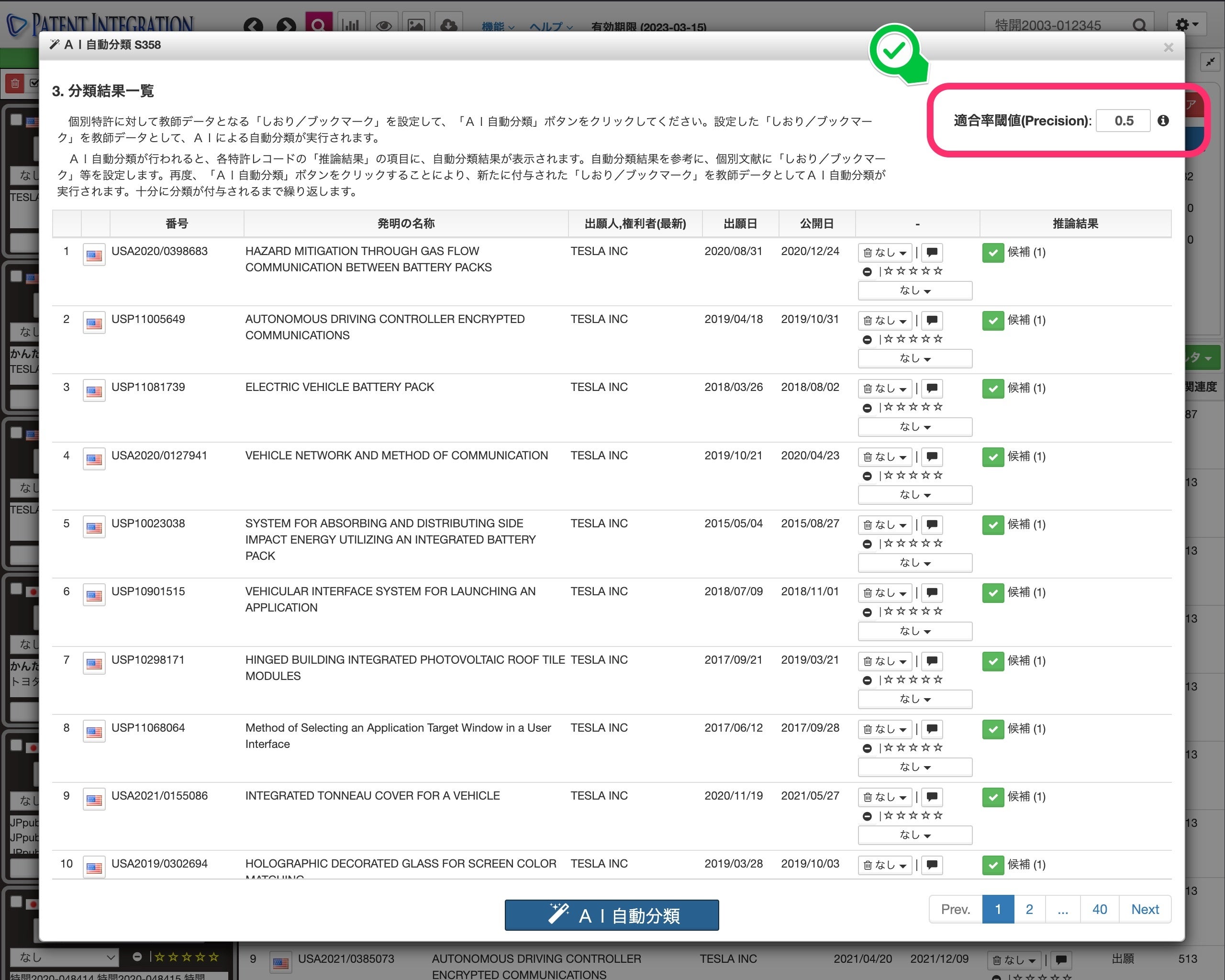Set a five-star rating for USP11081739
Screen dimensions: 1225x980
(x=938, y=407)
